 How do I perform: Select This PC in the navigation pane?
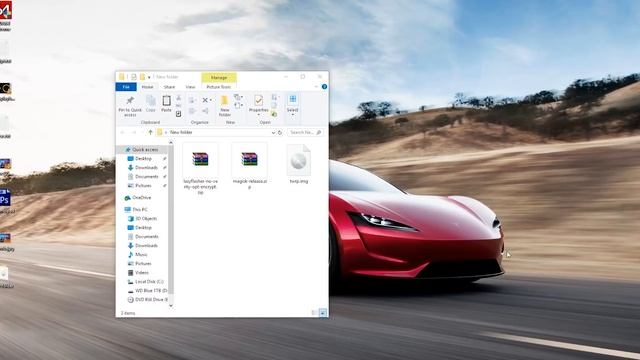(140, 209)
